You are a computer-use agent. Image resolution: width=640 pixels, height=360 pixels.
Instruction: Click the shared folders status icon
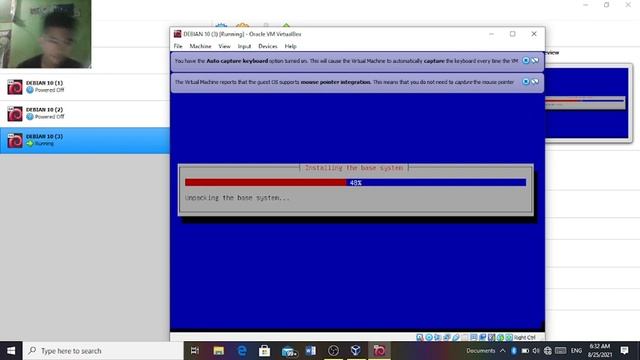point(464,337)
